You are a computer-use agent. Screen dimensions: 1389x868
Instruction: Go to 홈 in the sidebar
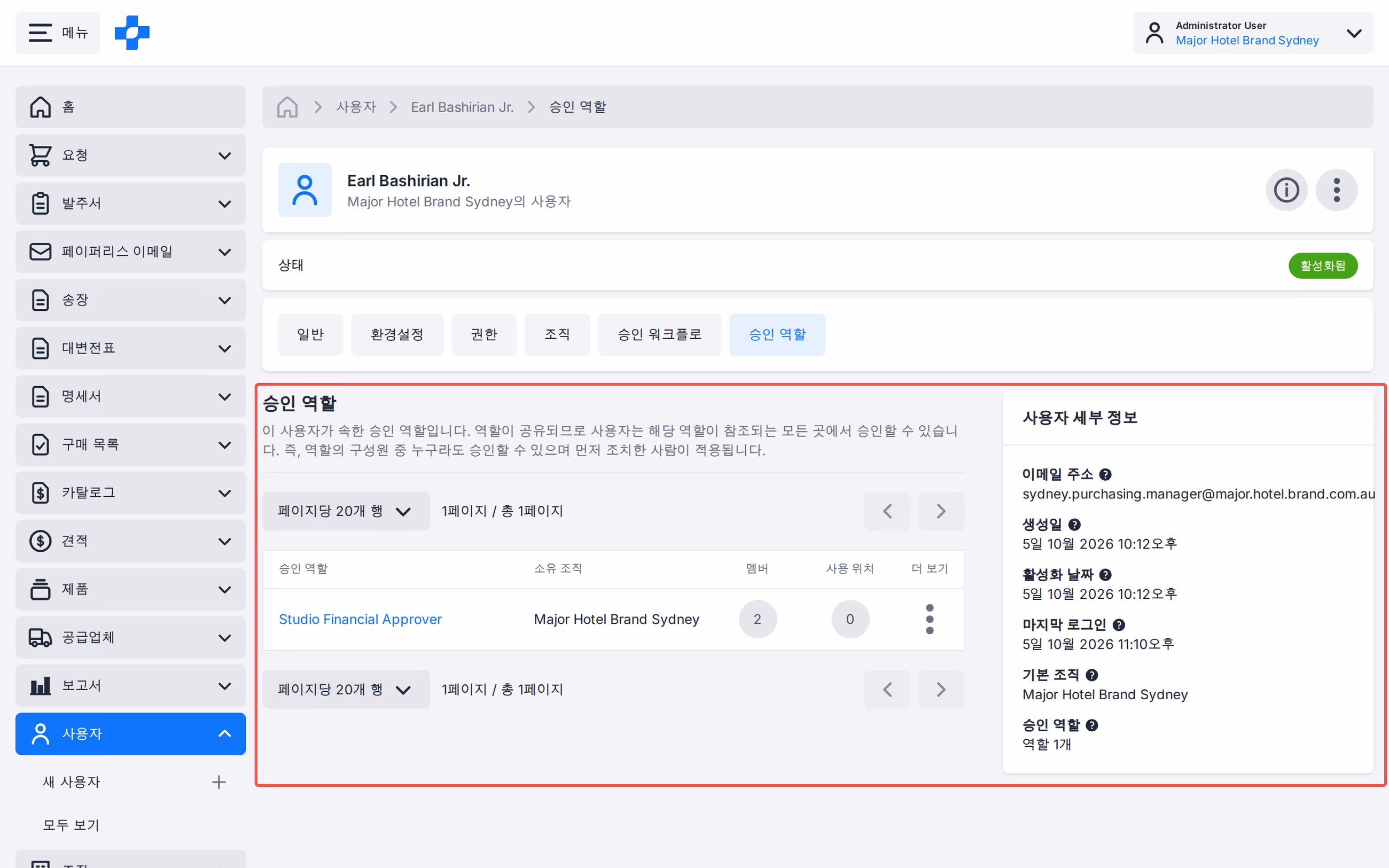click(x=131, y=107)
